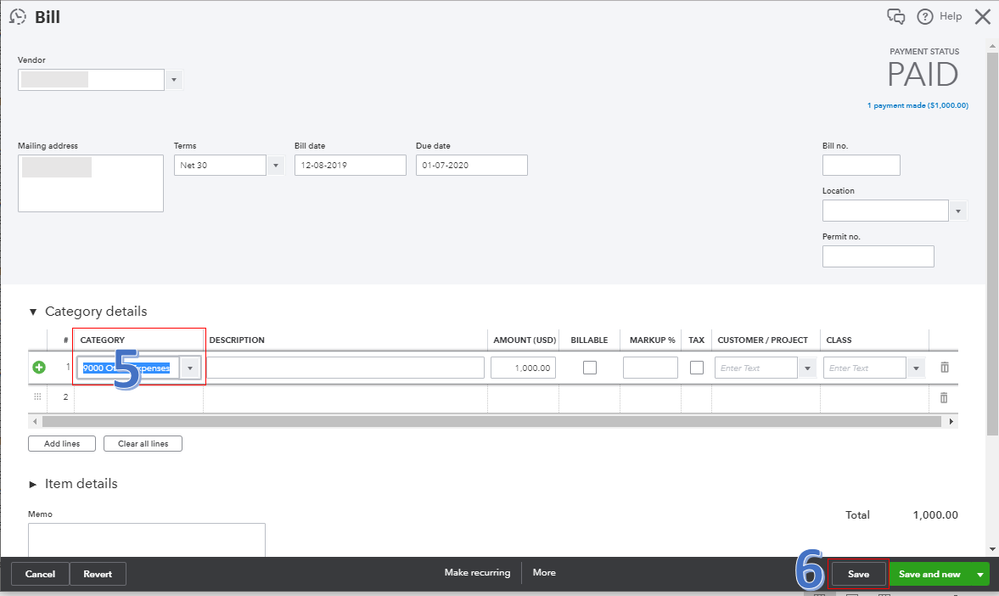999x596 pixels.
Task: Open the feedback chat icon
Action: [x=896, y=17]
